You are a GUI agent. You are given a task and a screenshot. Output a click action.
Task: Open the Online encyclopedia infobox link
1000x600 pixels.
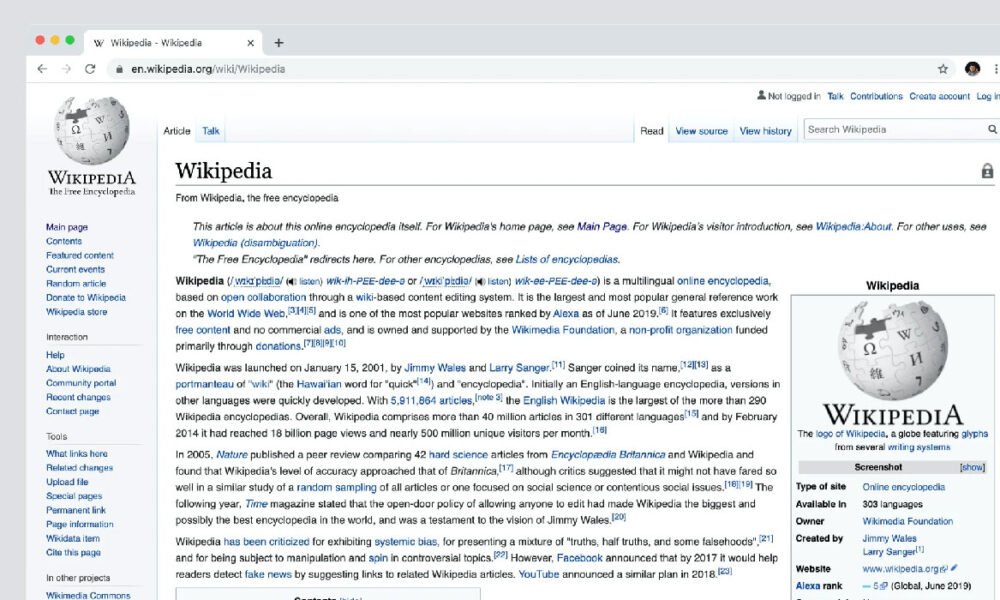(x=904, y=487)
